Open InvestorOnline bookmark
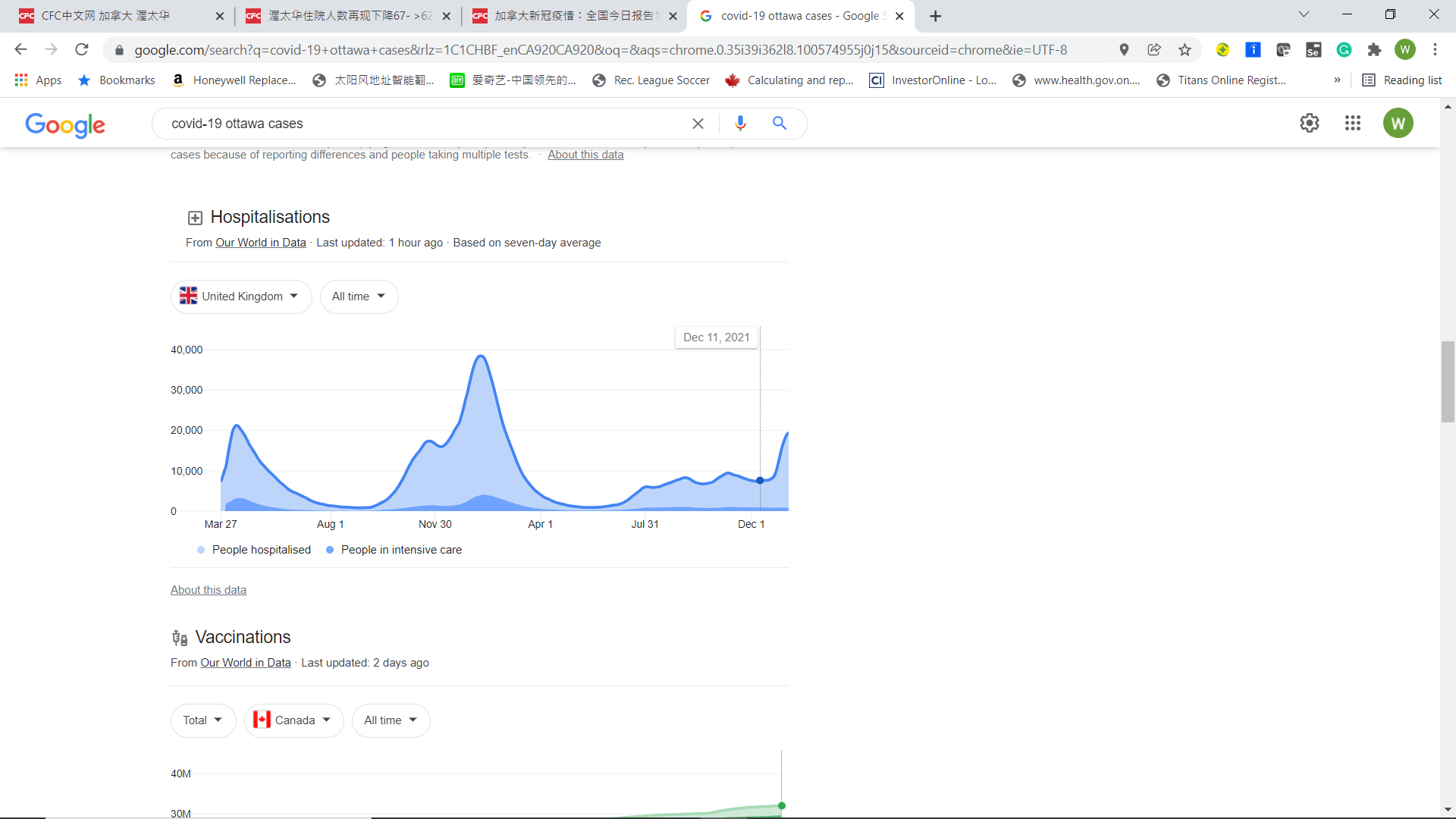1456x819 pixels. [x=934, y=80]
